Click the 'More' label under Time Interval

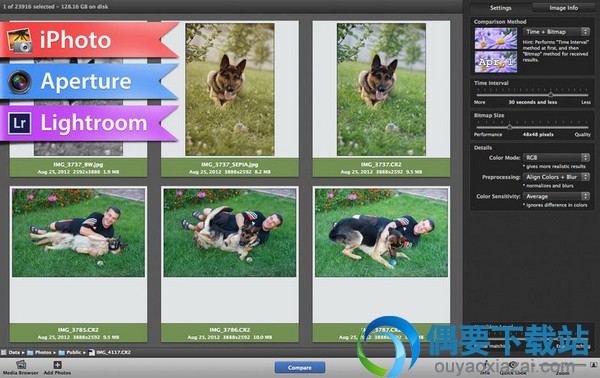479,102
